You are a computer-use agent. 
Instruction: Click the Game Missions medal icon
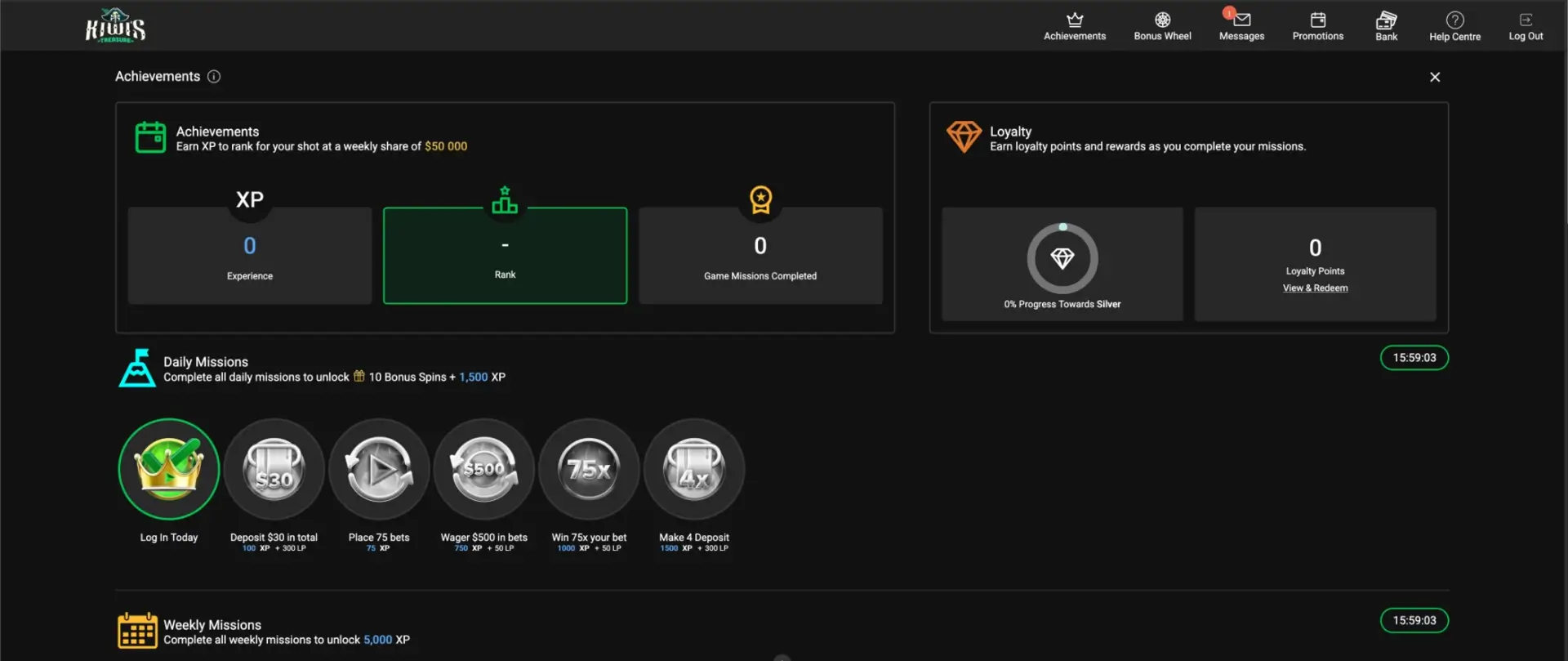(x=760, y=199)
